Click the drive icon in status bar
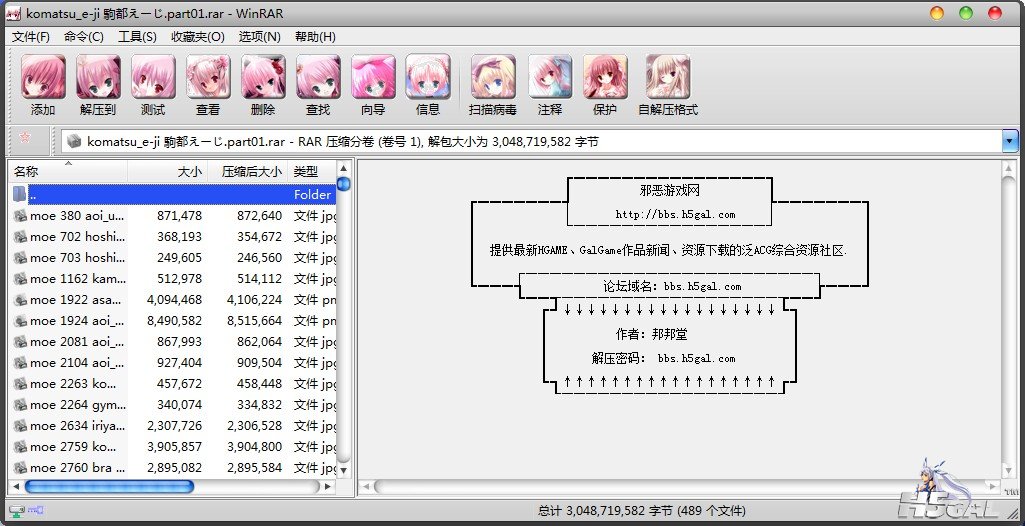Image resolution: width=1025 pixels, height=526 pixels. click(x=16, y=510)
